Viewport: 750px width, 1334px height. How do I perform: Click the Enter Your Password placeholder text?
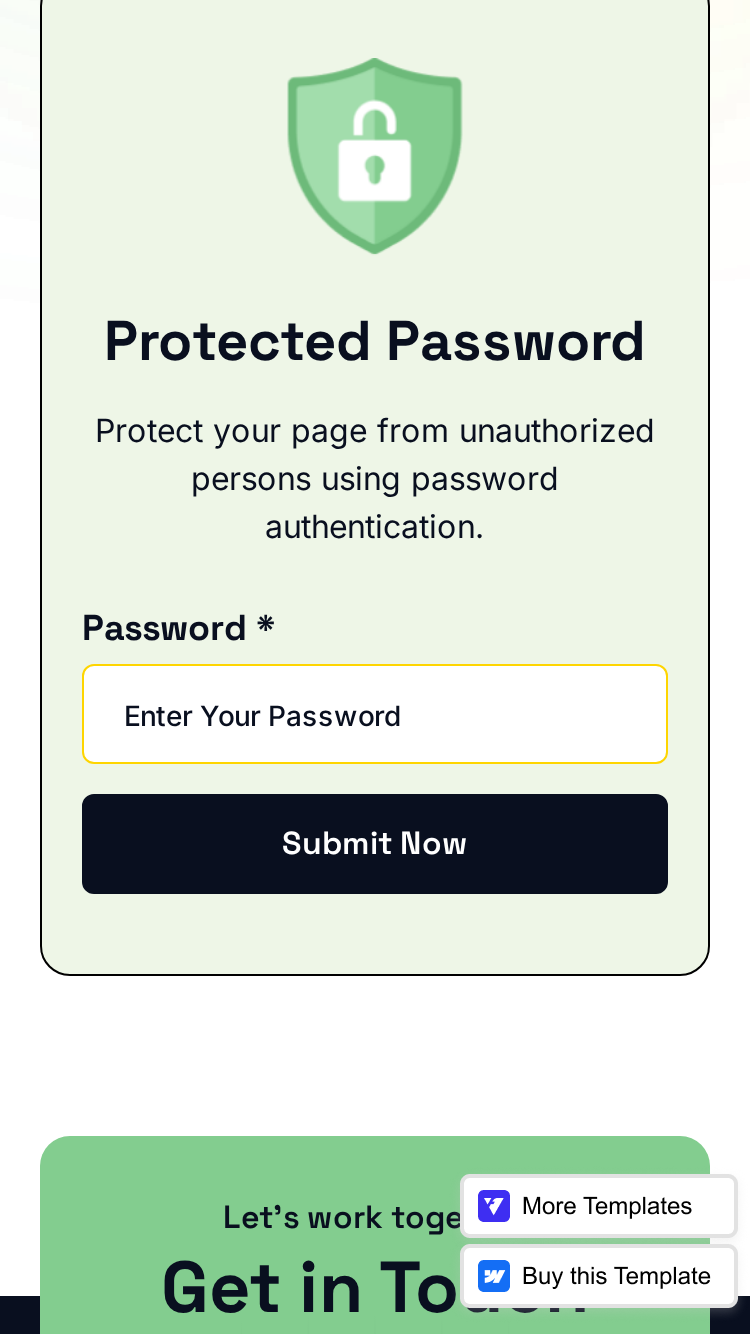[x=263, y=716]
